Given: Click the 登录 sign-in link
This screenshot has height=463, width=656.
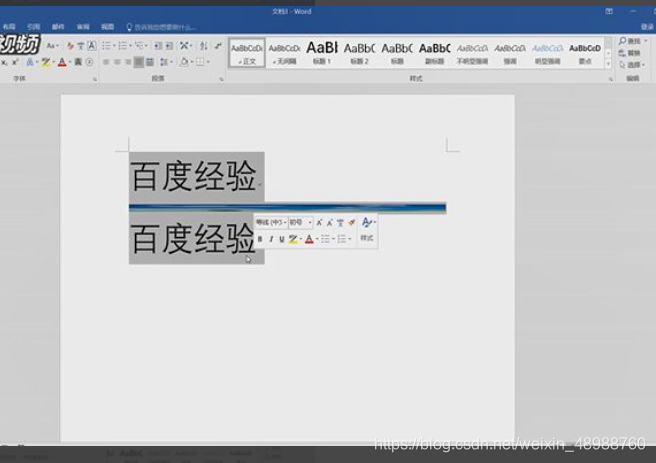Looking at the screenshot, I should (x=647, y=27).
